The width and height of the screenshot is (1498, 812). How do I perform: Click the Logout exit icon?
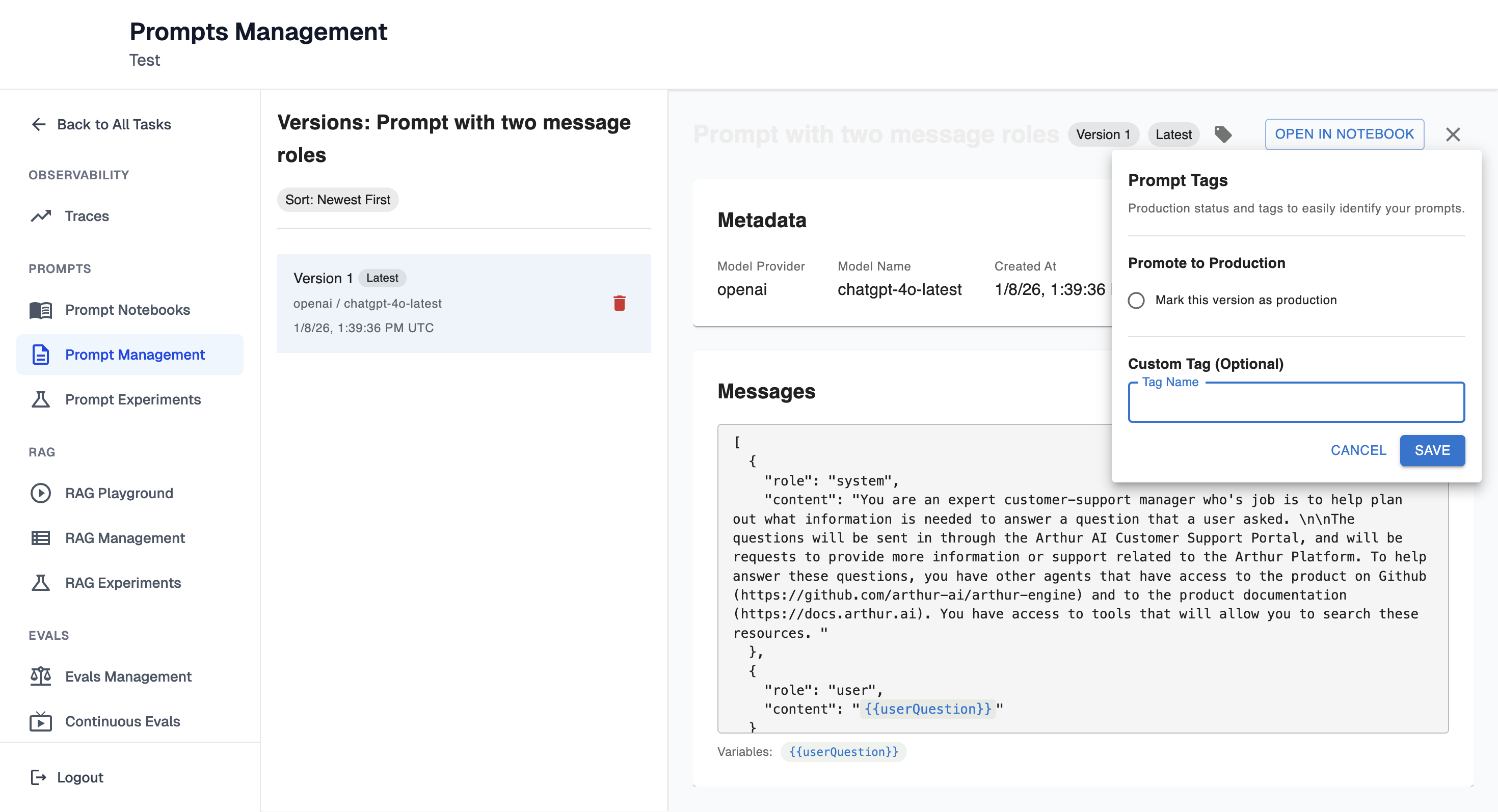pyautogui.click(x=38, y=777)
